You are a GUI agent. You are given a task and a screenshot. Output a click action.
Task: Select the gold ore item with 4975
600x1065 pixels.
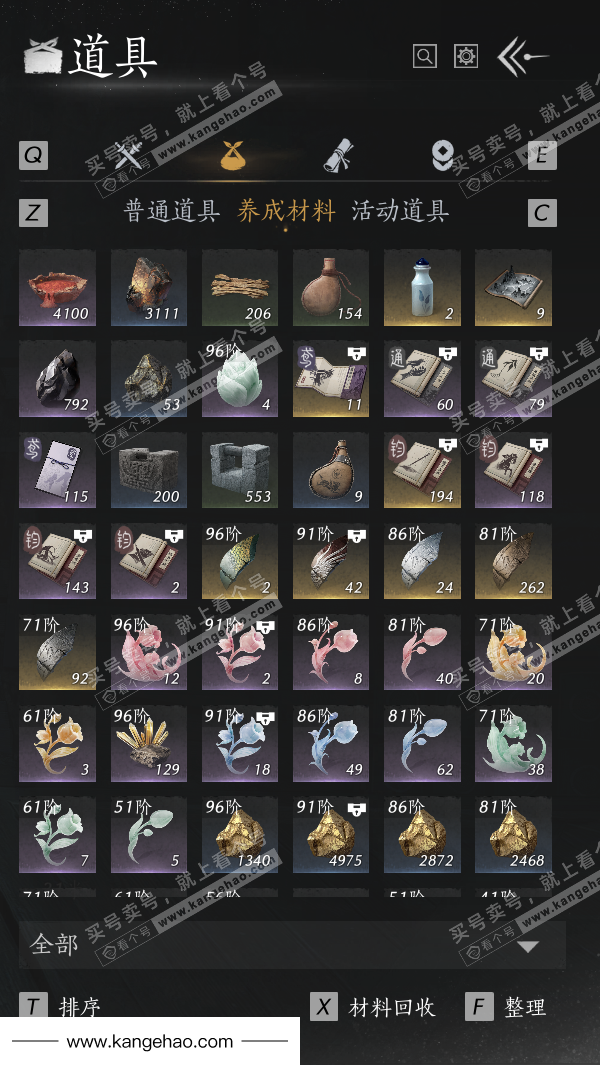coord(331,835)
